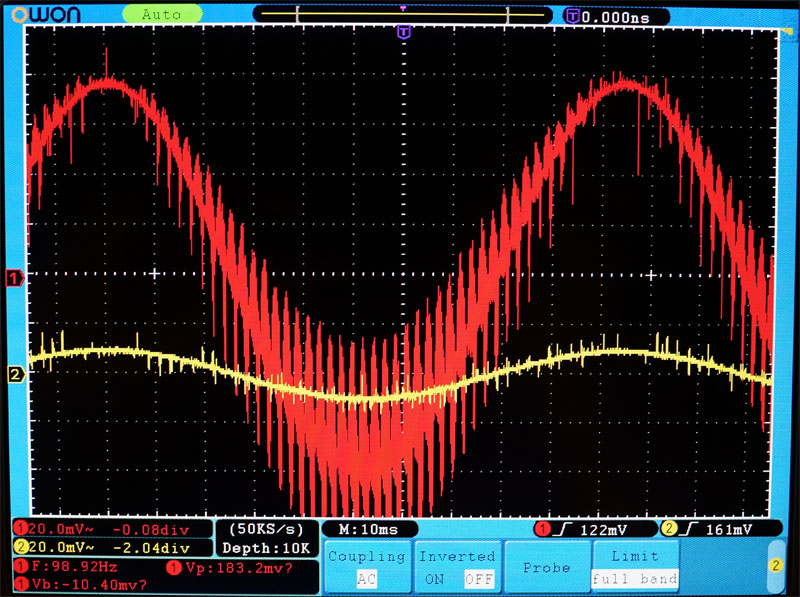The height and width of the screenshot is (597, 800).
Task: Select the Coupling menu item
Action: click(367, 556)
